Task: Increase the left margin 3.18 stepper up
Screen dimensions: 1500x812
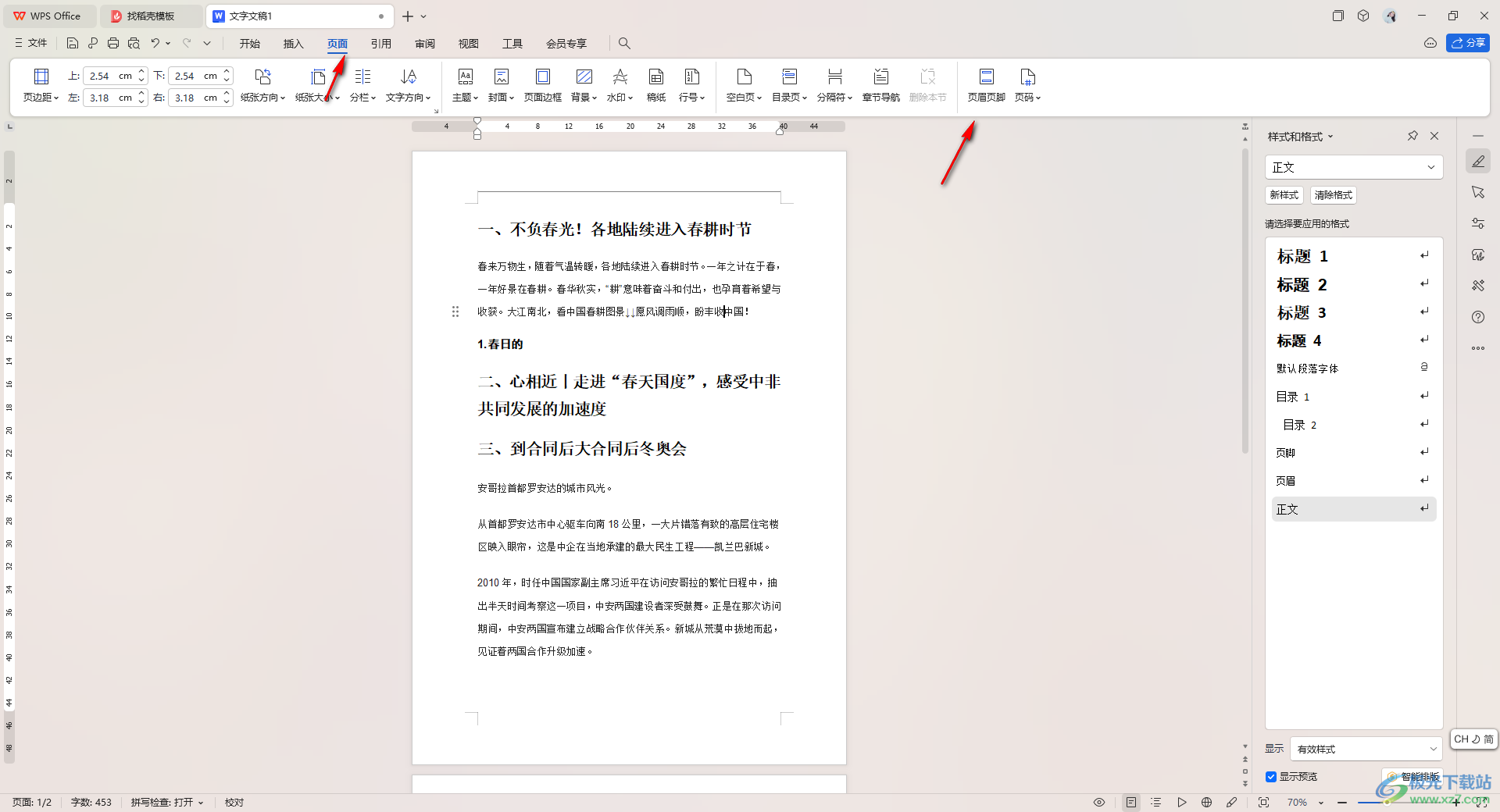Action: 141,94
